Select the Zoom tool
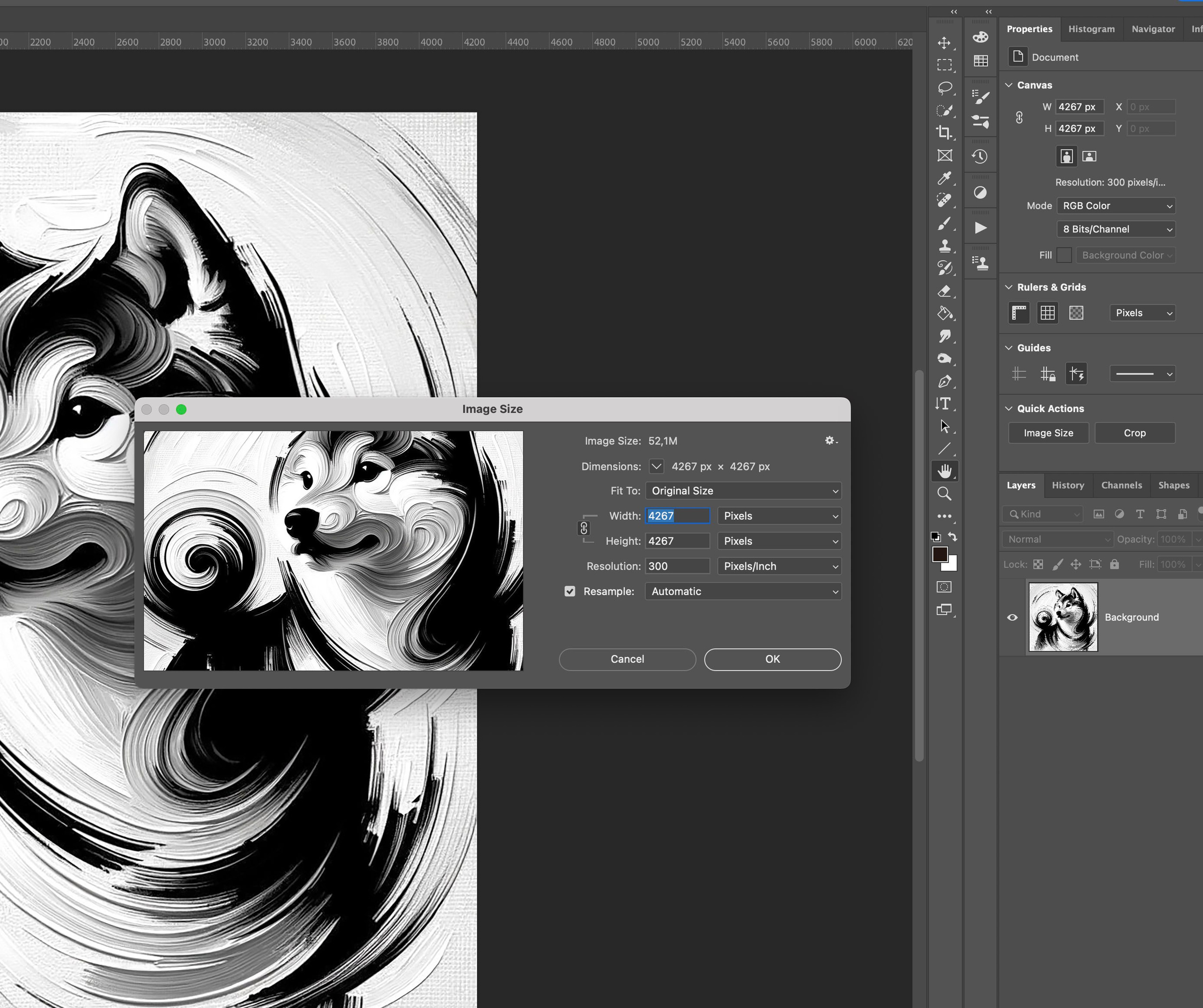This screenshot has height=1008, width=1203. [x=945, y=494]
